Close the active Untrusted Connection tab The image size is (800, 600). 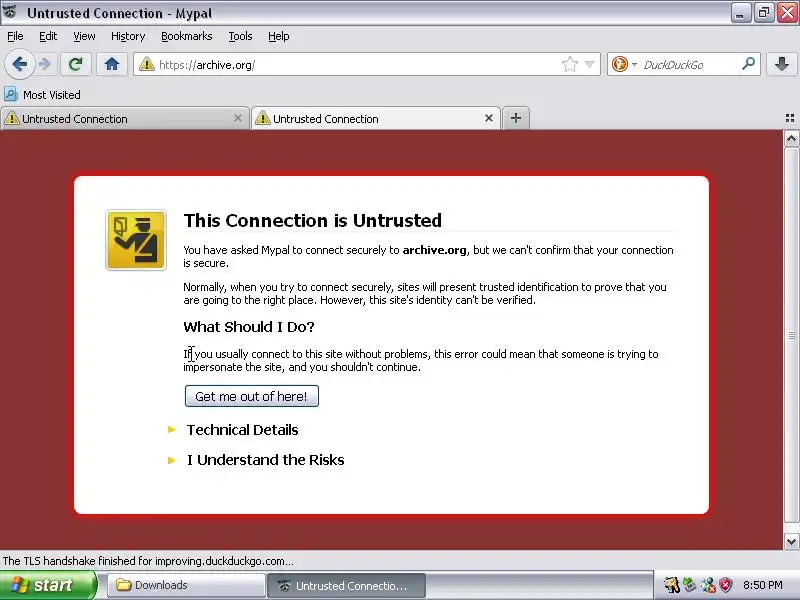tap(489, 118)
